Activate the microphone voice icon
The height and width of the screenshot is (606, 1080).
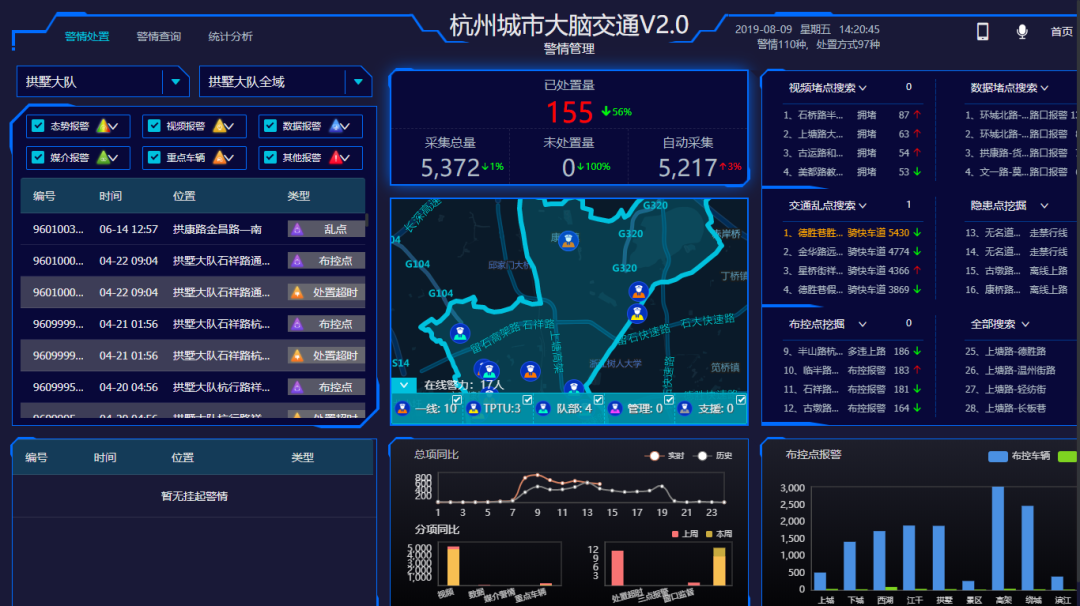tap(1022, 31)
